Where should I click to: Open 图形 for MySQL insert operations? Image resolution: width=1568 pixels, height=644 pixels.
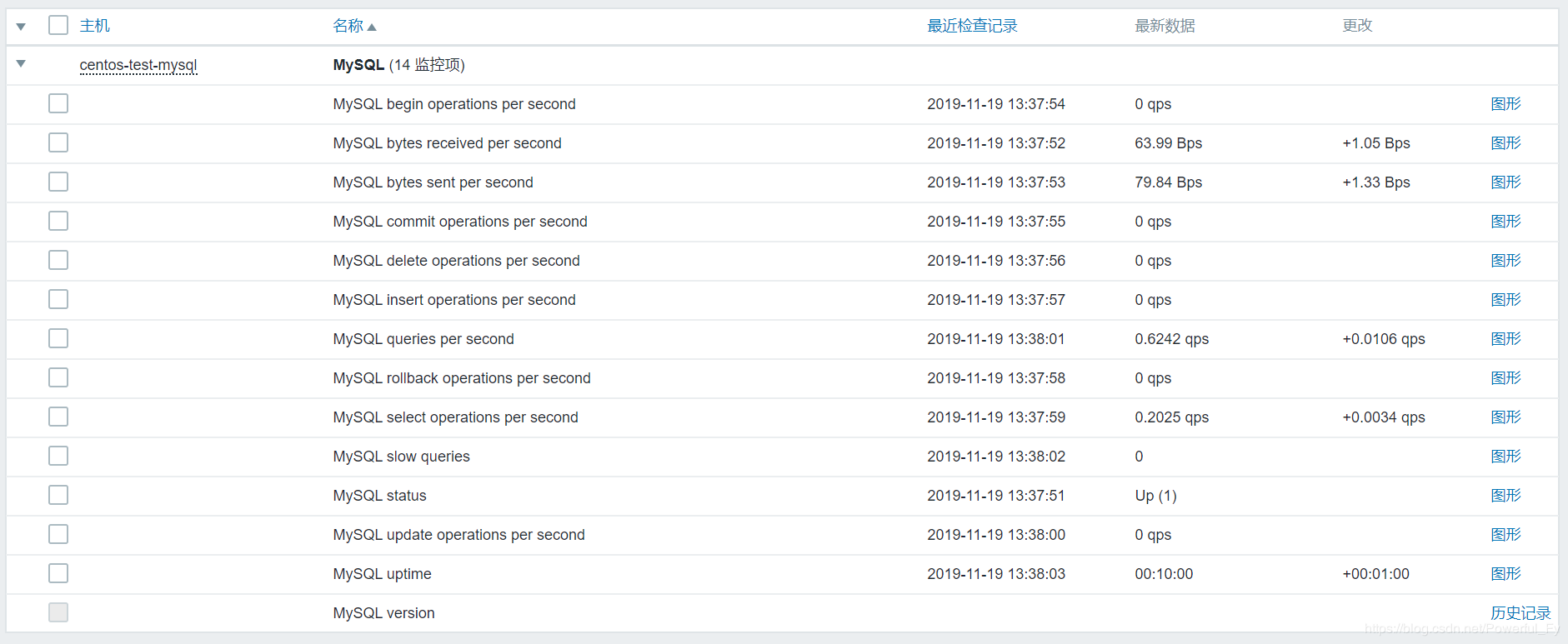click(x=1505, y=300)
